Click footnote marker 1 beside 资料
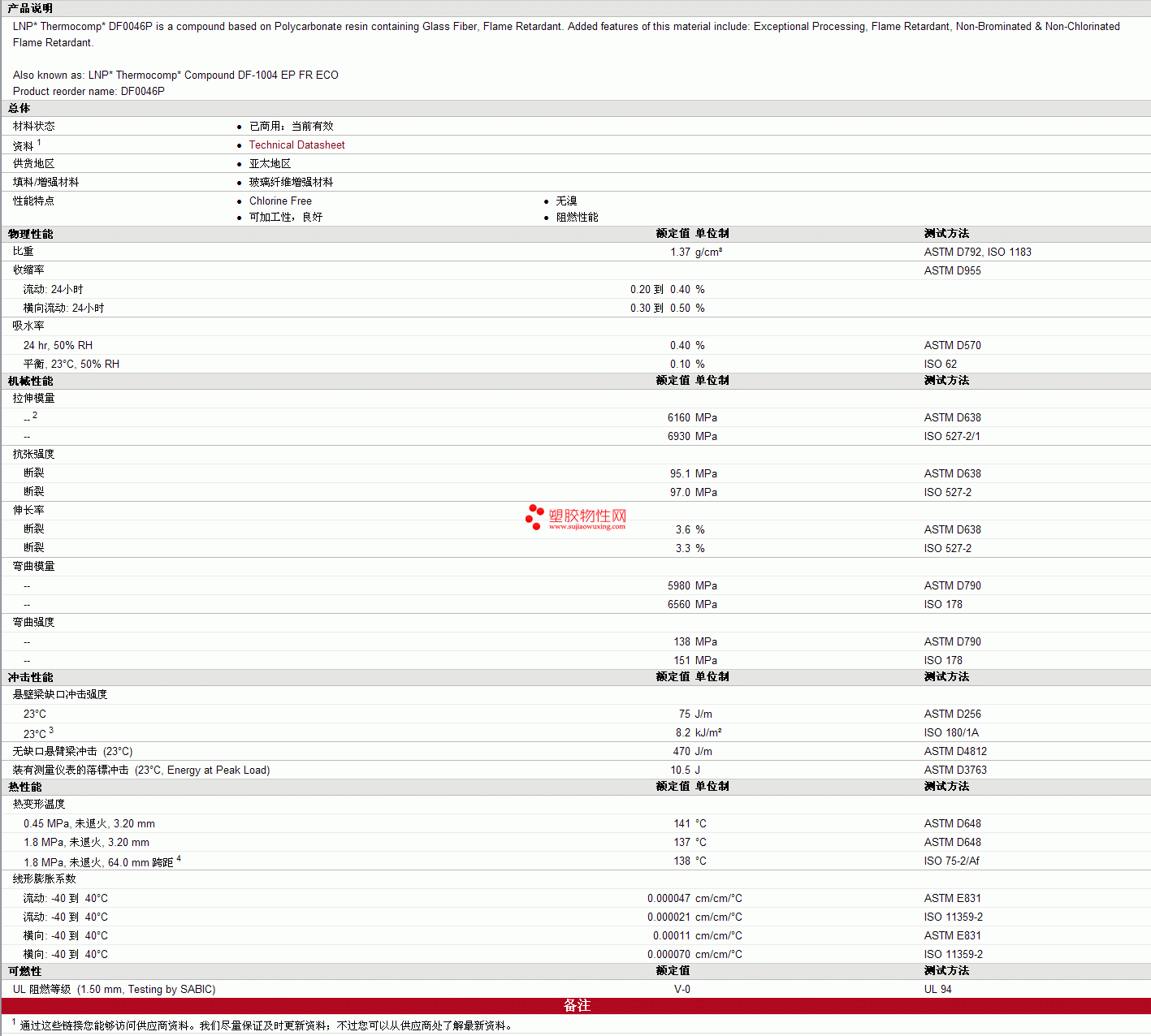The width and height of the screenshot is (1151, 1036). [39, 143]
